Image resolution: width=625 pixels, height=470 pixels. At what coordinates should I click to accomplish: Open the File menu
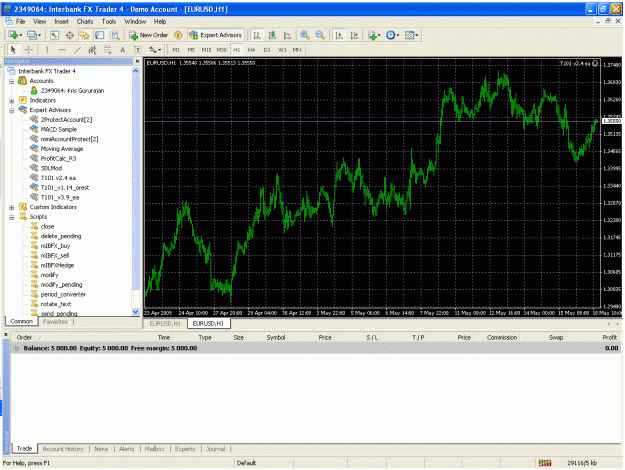20,22
